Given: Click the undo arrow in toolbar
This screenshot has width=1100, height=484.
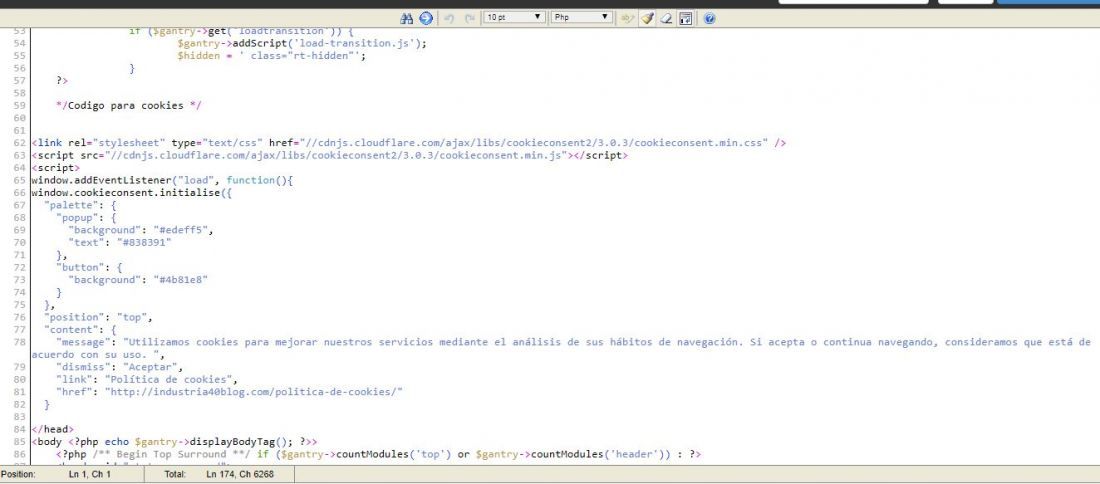Looking at the screenshot, I should pyautogui.click(x=450, y=18).
